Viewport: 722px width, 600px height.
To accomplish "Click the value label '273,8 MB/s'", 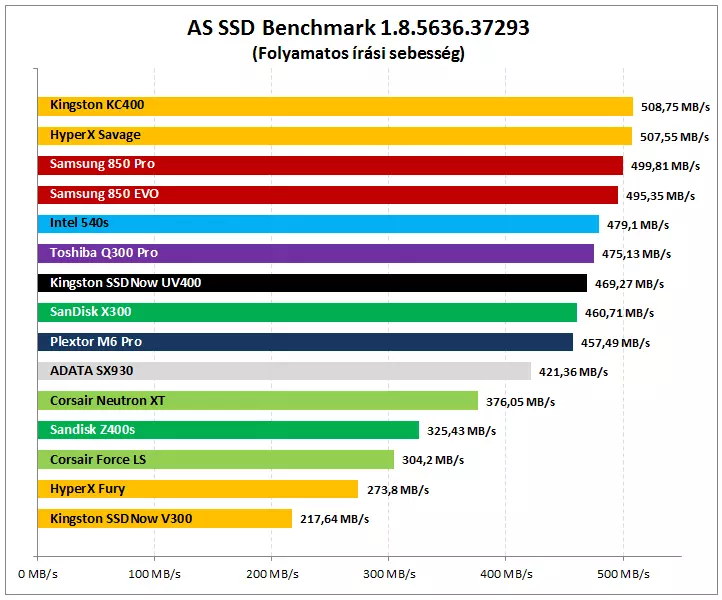I will [x=398, y=490].
